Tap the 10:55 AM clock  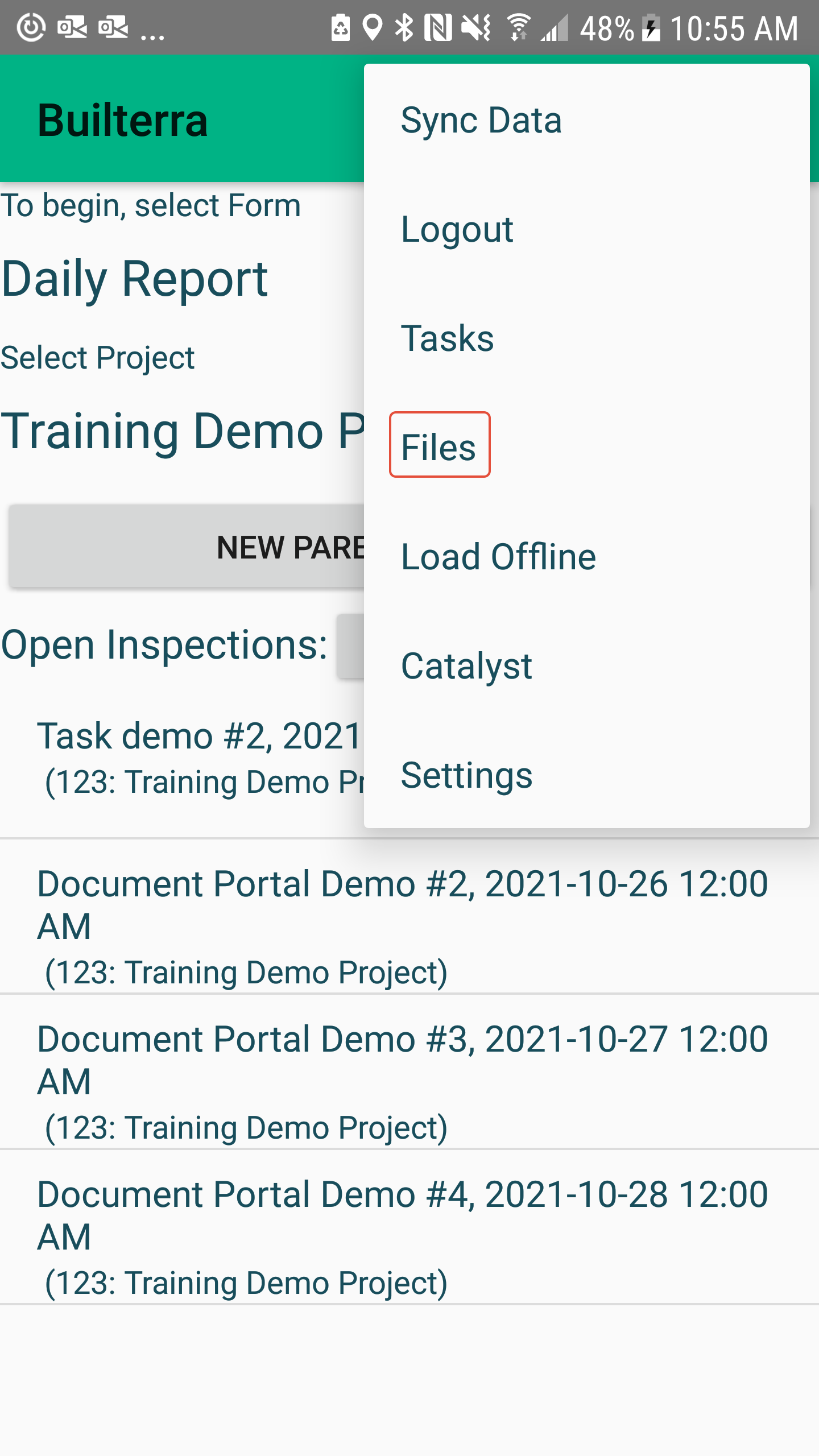[x=734, y=28]
